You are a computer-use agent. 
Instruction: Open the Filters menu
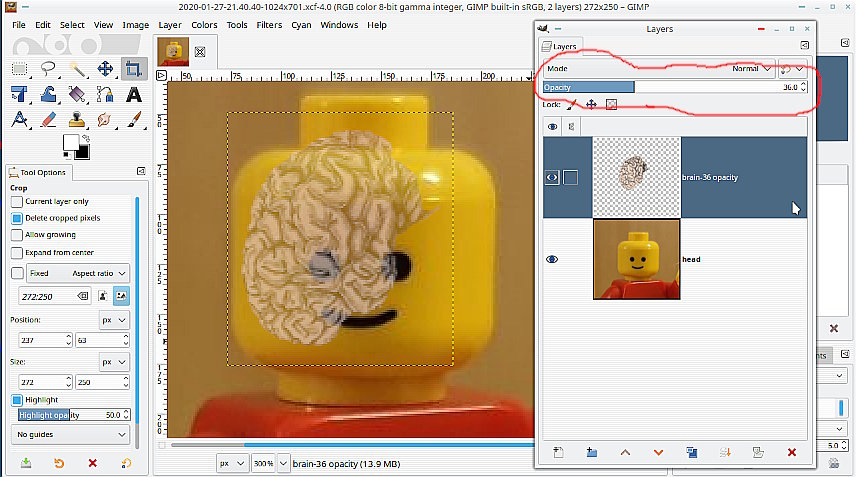269,25
